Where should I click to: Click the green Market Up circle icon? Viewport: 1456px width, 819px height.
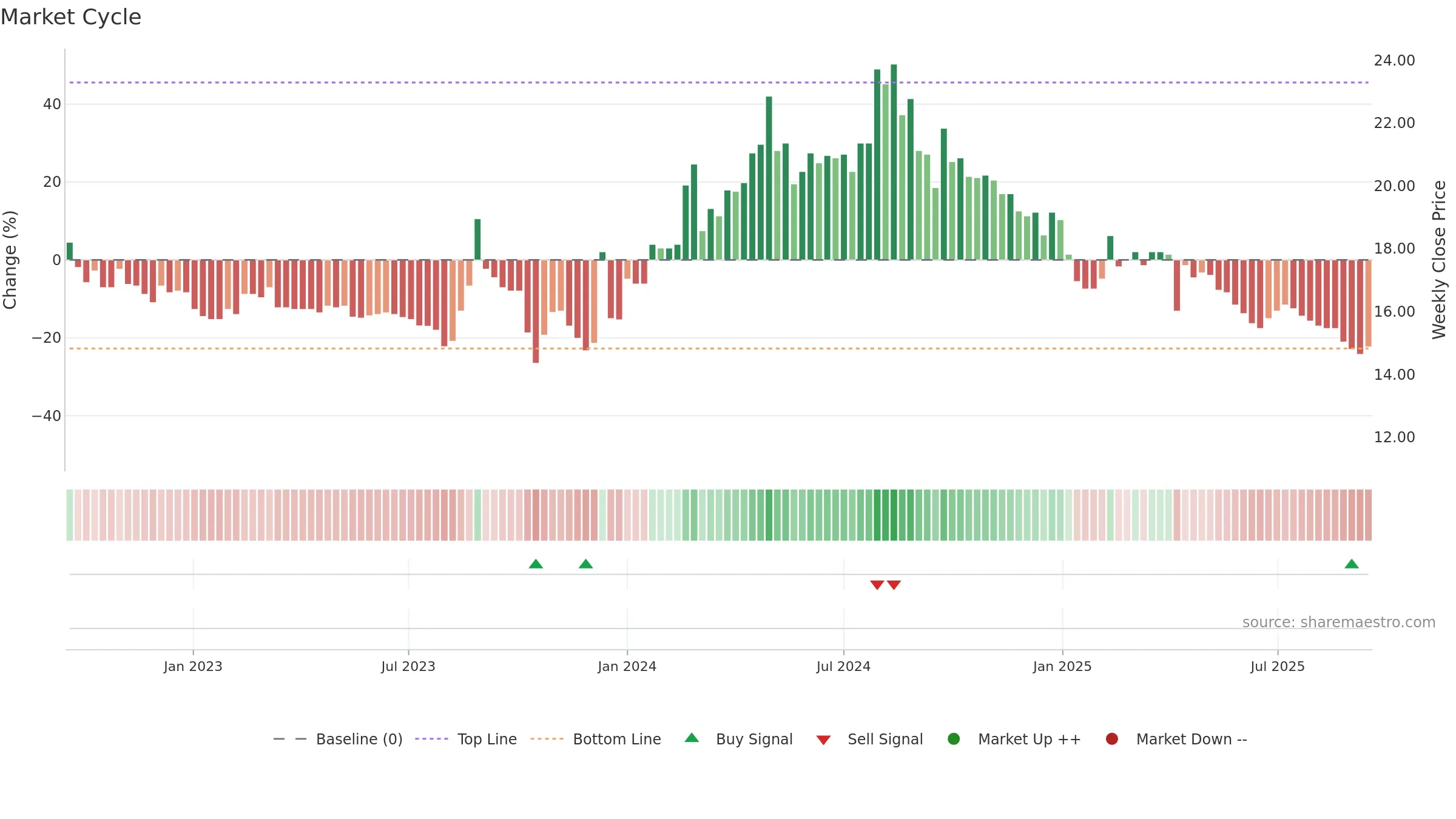point(954,739)
